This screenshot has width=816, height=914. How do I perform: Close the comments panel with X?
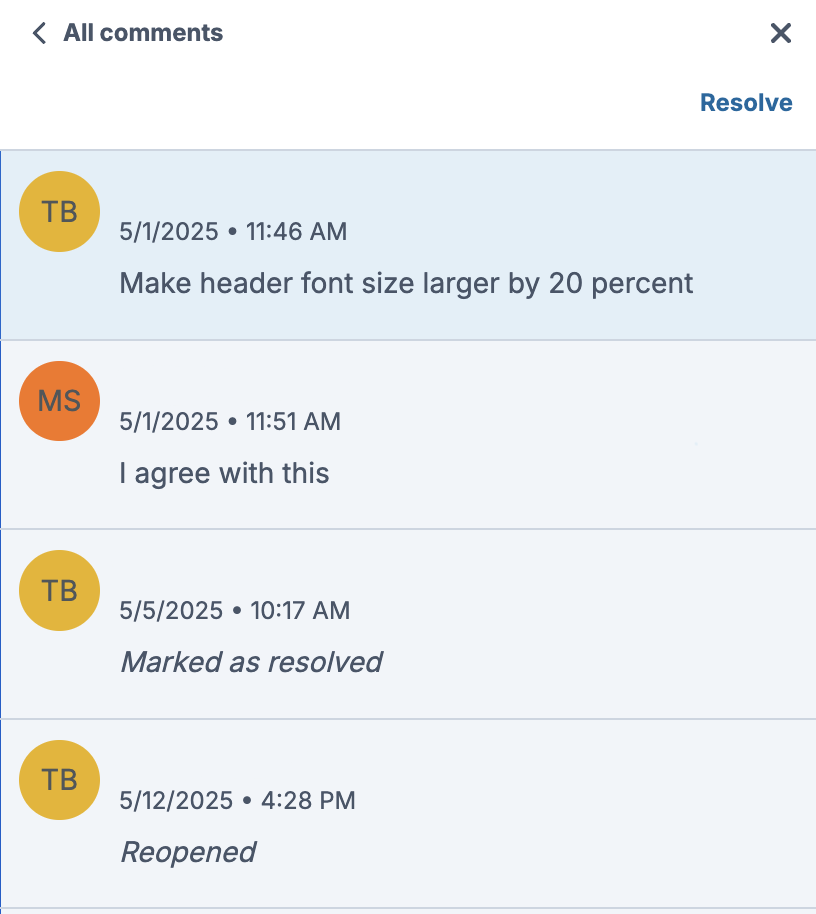(x=780, y=33)
